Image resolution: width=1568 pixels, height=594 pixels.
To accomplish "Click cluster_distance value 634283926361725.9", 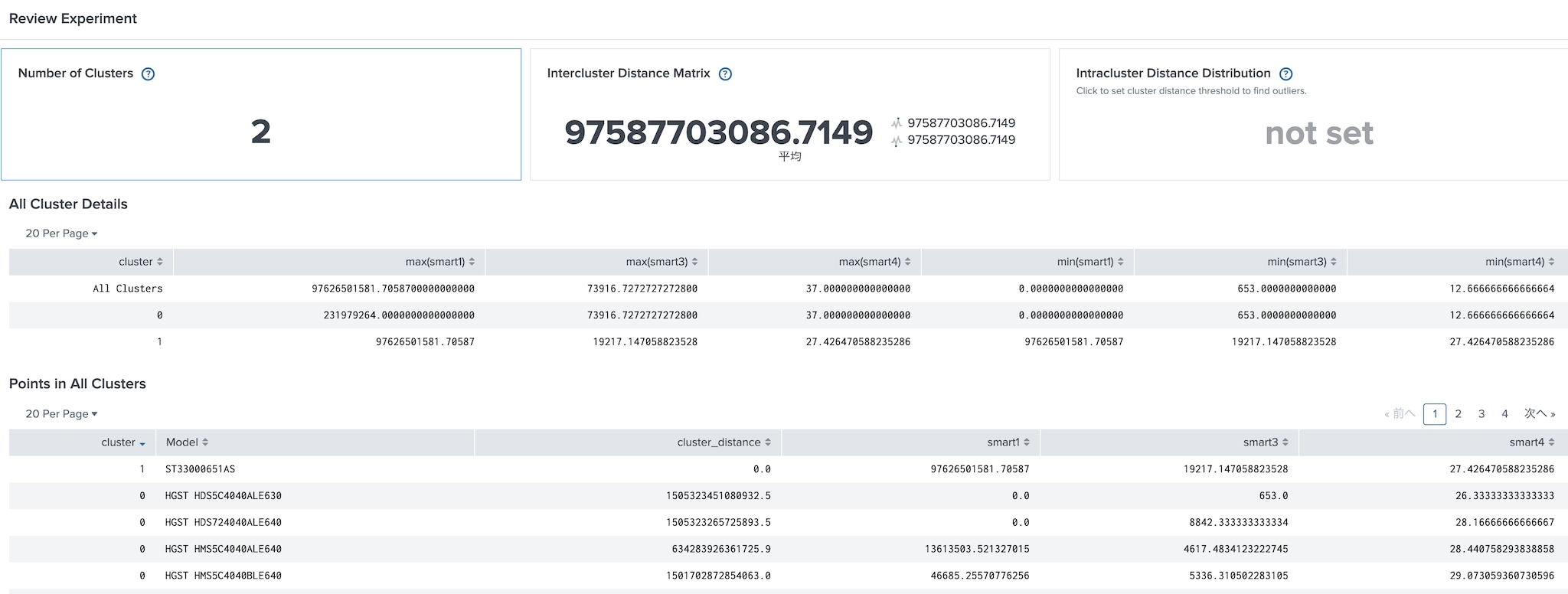I will 721,550.
